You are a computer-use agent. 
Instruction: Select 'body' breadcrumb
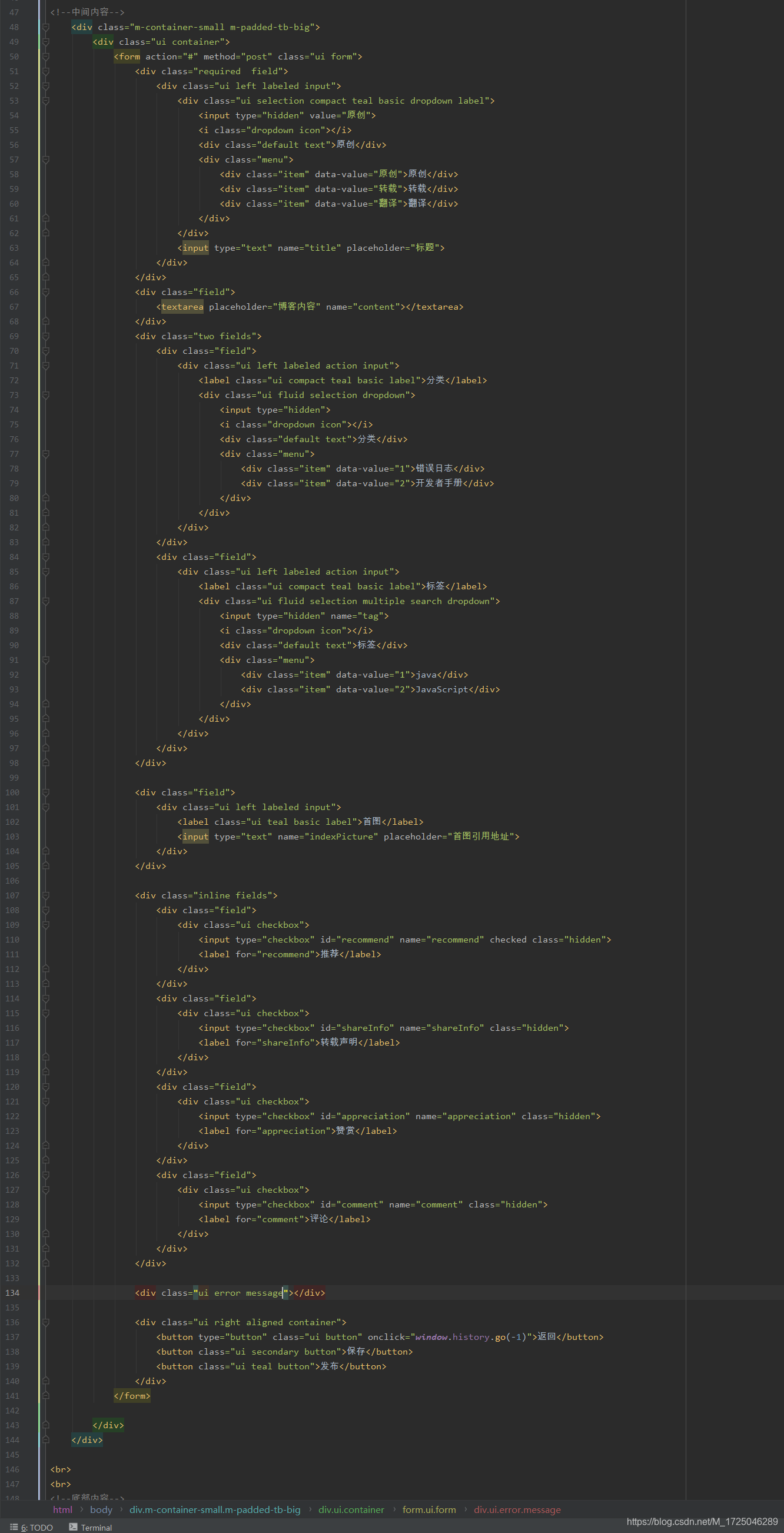point(101,1510)
